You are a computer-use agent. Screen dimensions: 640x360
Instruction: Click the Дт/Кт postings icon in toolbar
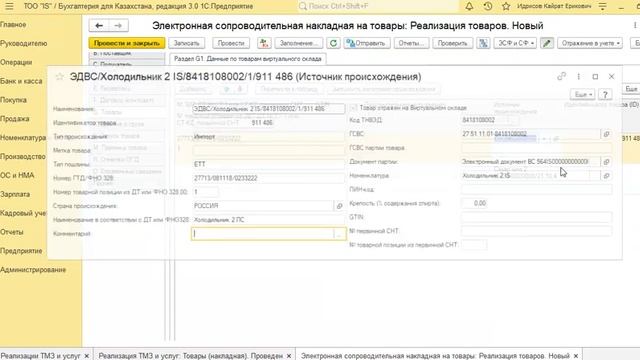[x=264, y=43]
